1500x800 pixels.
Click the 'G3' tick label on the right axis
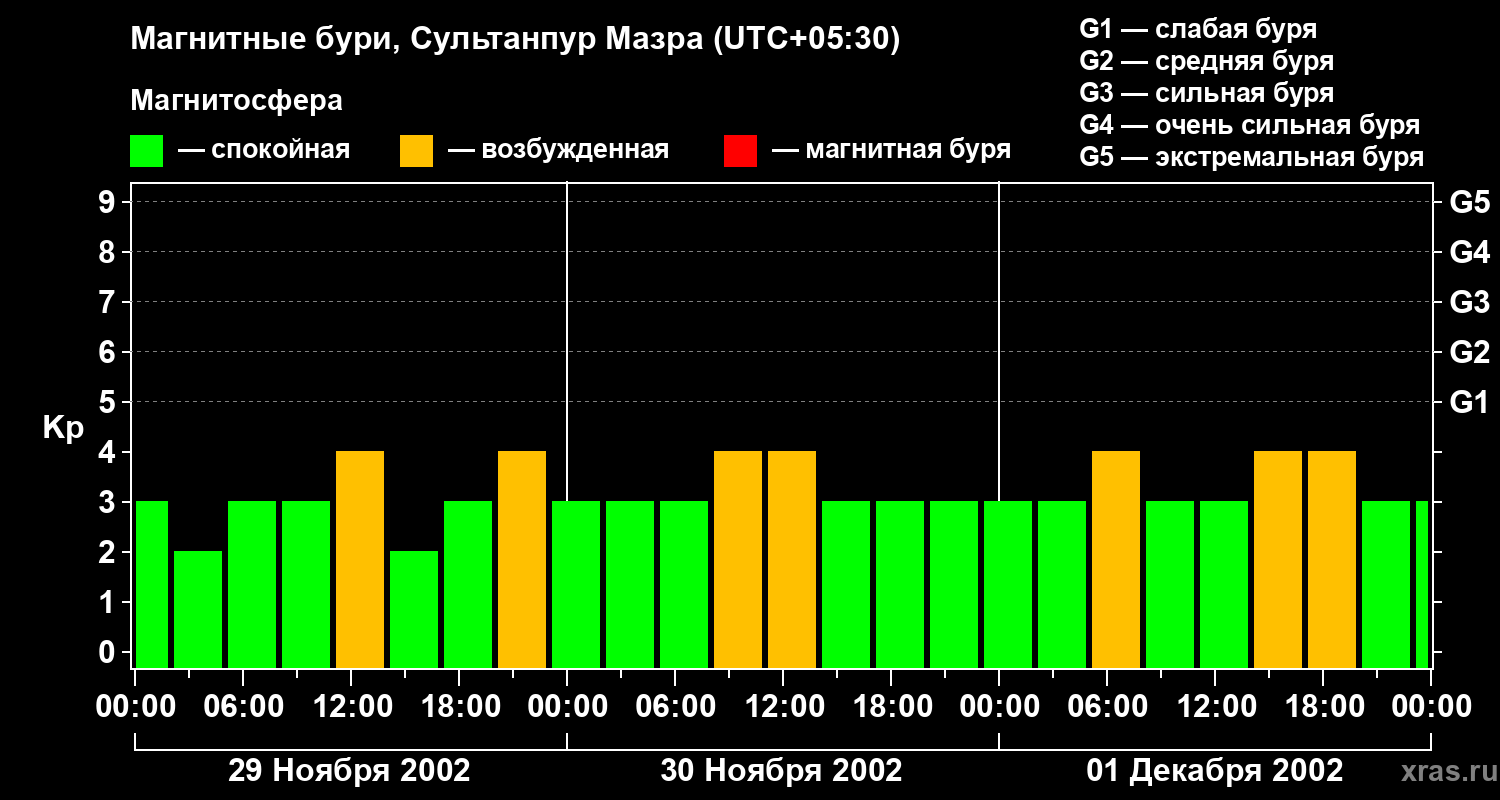click(x=1469, y=302)
